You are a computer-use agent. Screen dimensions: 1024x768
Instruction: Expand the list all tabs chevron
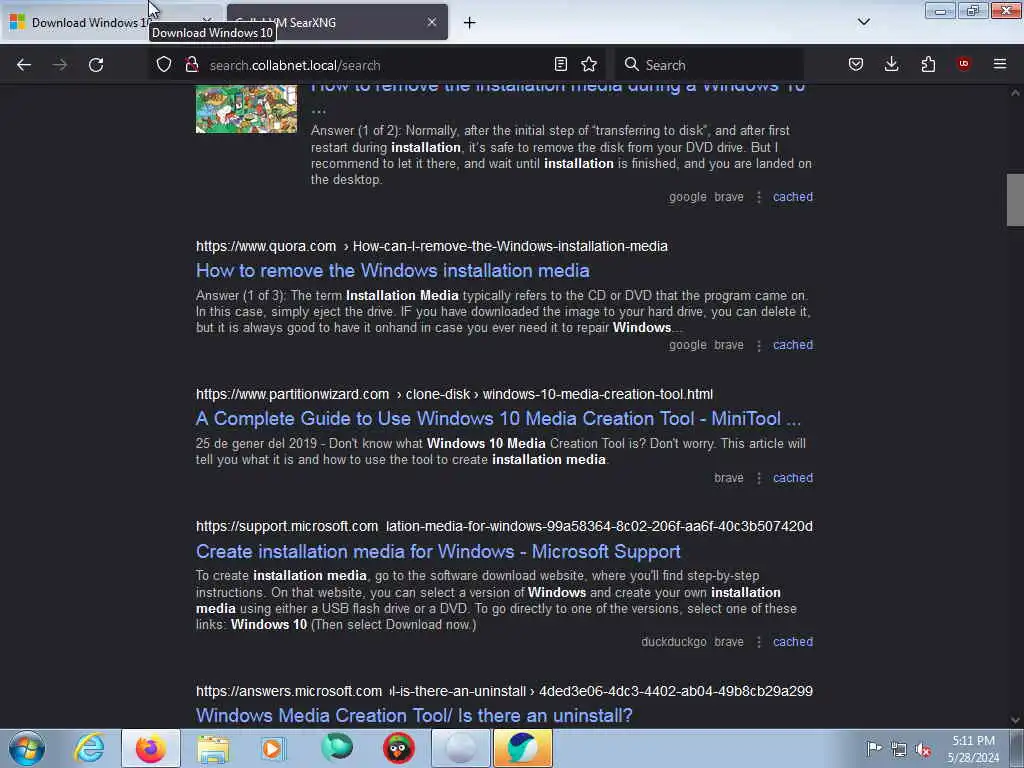tap(863, 22)
